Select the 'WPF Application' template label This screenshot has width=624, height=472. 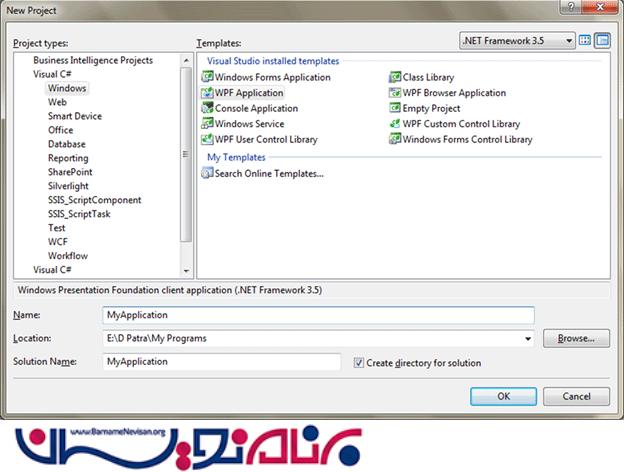point(249,93)
